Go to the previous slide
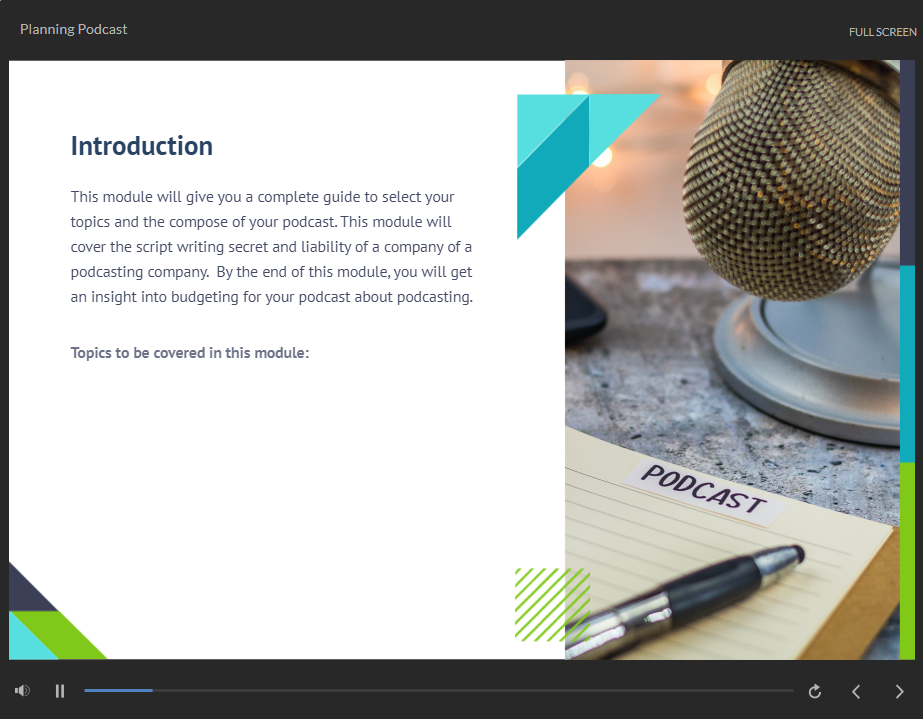 (856, 691)
